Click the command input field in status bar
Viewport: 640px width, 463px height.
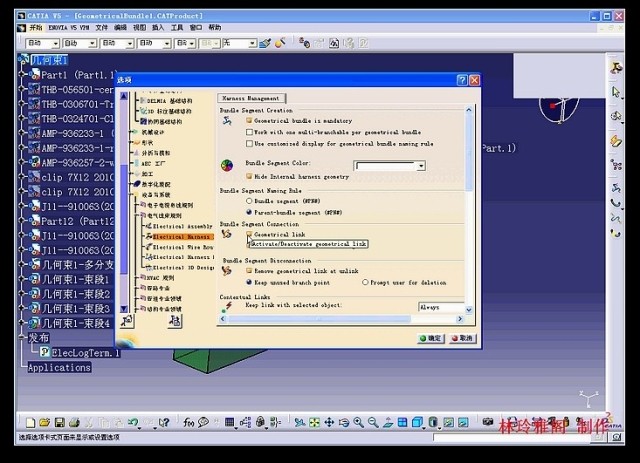[x=512, y=437]
